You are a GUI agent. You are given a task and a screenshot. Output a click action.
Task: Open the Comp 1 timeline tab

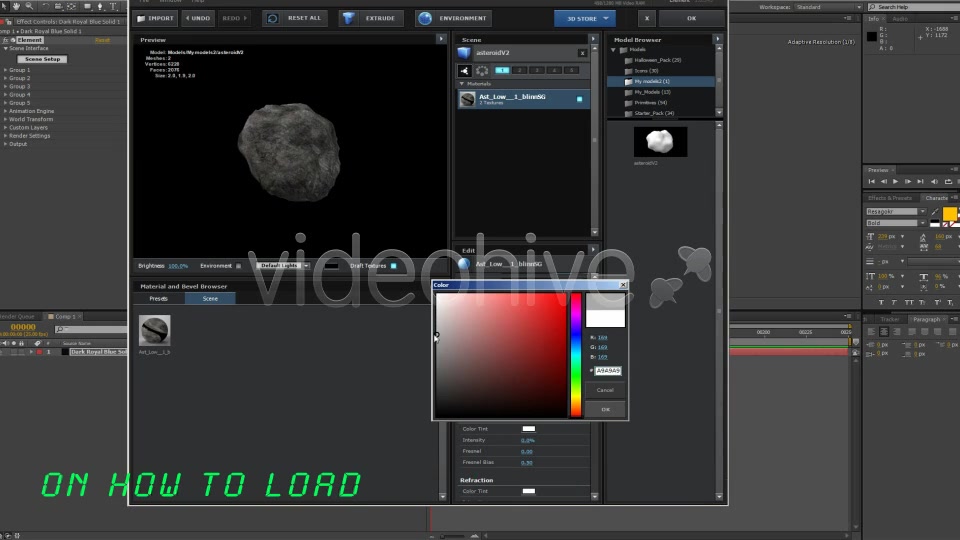66,317
